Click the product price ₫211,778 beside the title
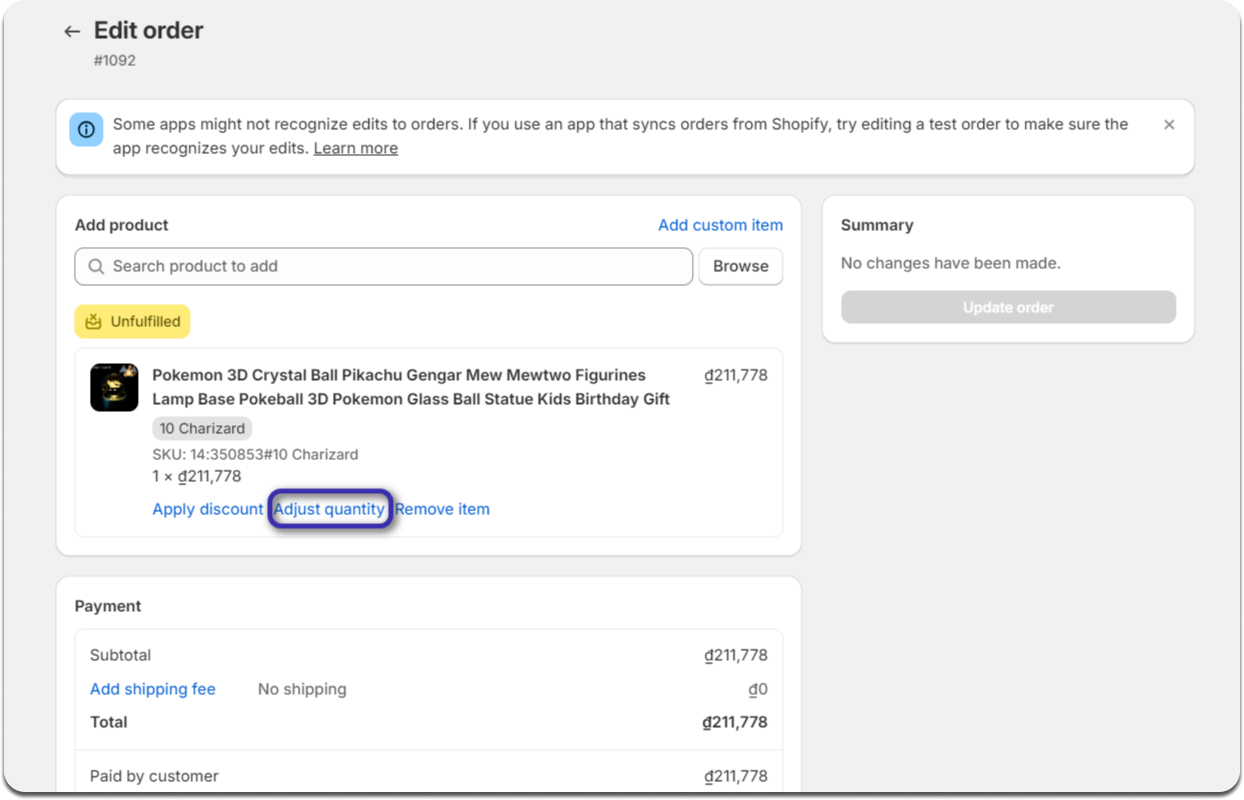 tap(736, 376)
